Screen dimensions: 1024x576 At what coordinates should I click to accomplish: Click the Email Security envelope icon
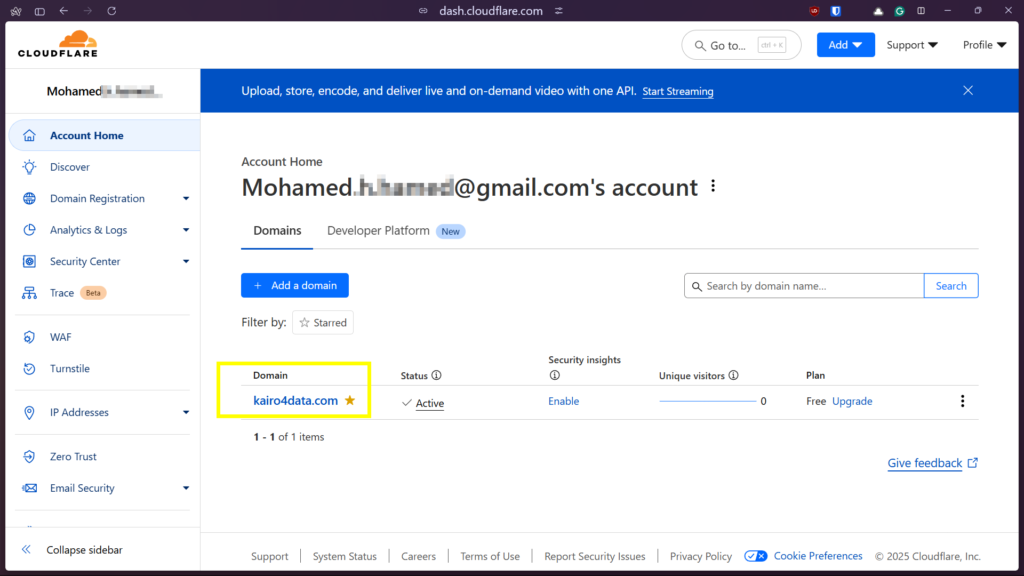point(29,488)
